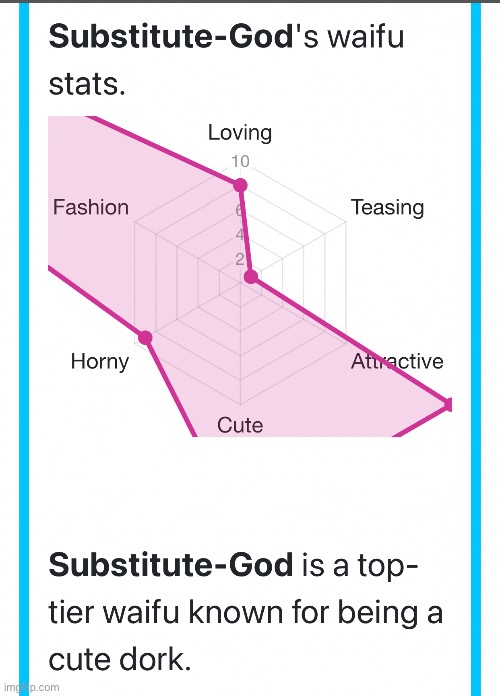This screenshot has height=696, width=500.
Task: Select the Teasing axis label
Action: [x=387, y=207]
